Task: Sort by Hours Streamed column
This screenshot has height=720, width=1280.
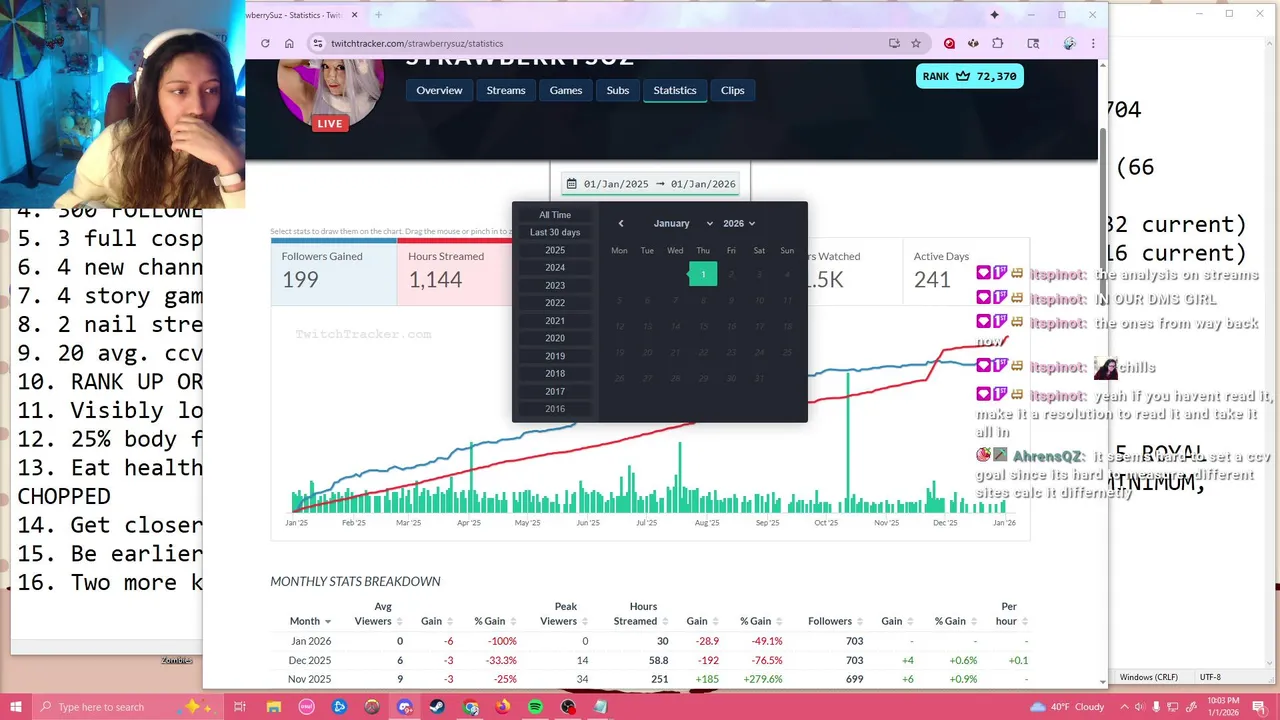Action: point(643,614)
